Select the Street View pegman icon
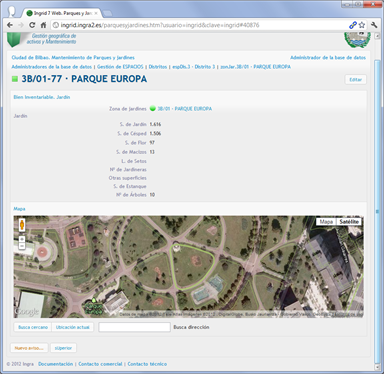The height and width of the screenshot is (374, 384). [x=22, y=225]
